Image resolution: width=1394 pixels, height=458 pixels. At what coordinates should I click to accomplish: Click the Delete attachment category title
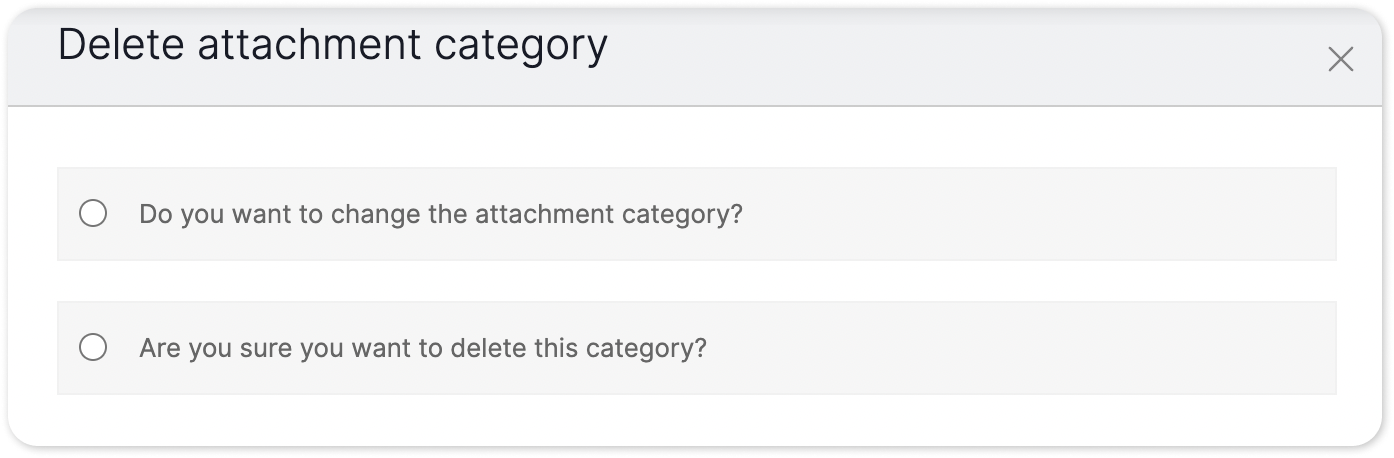pos(332,46)
